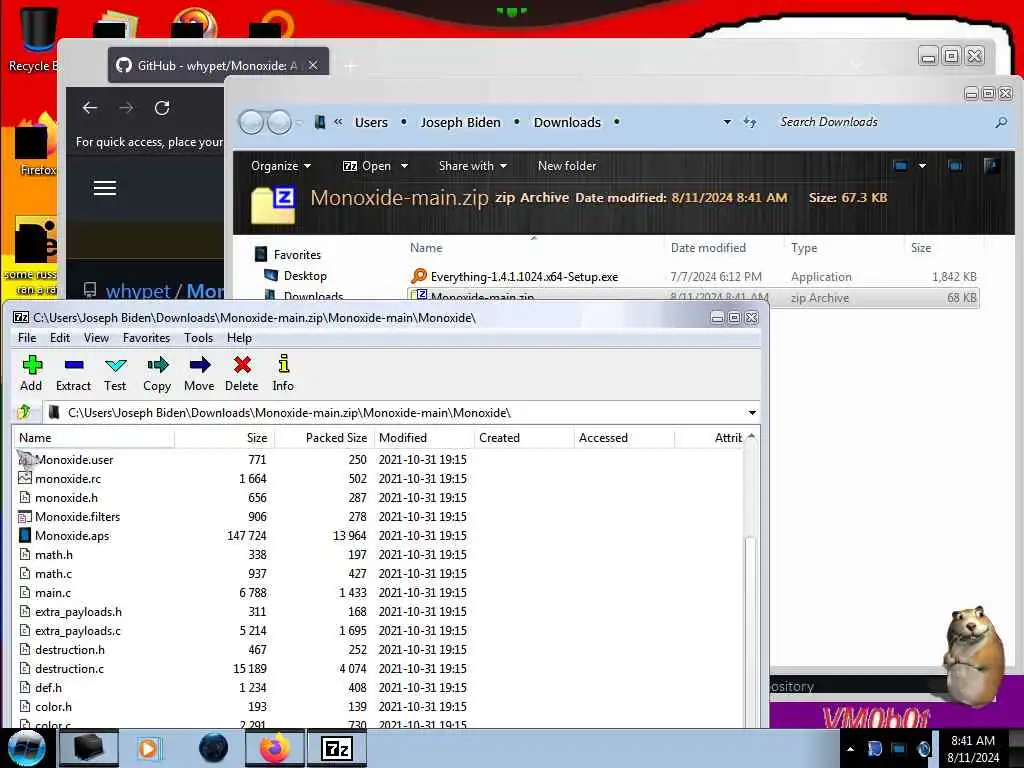The image size is (1024, 768).
Task: Expand the 7-Zip address path dropdown
Action: click(x=752, y=413)
